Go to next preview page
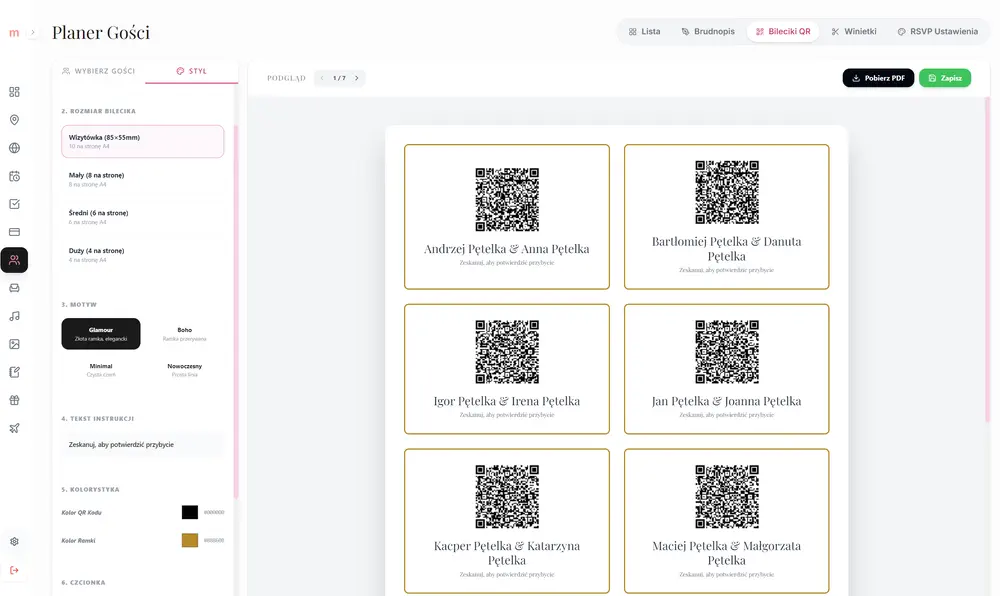 (357, 78)
